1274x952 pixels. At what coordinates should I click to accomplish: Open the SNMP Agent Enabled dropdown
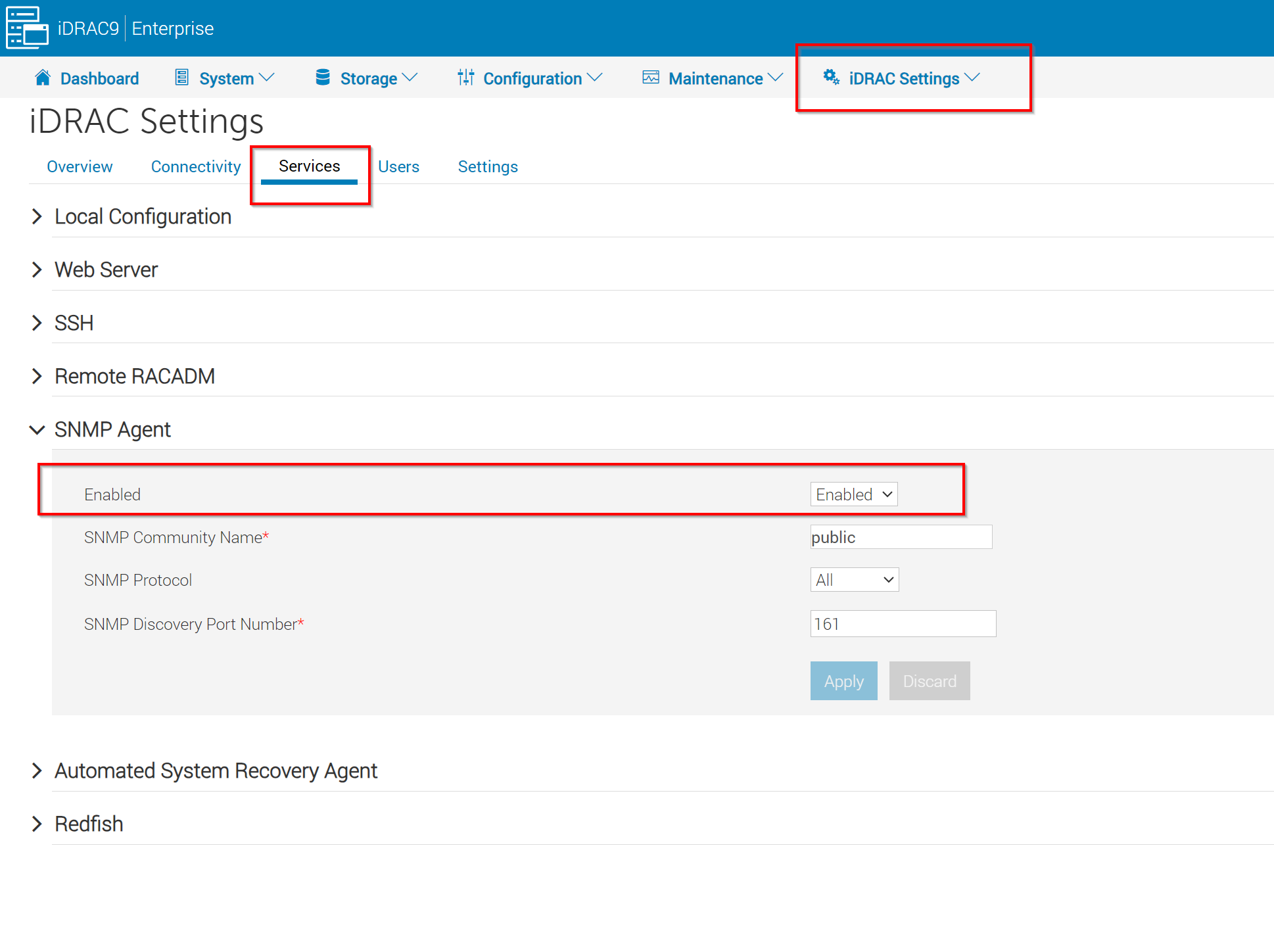click(x=853, y=494)
